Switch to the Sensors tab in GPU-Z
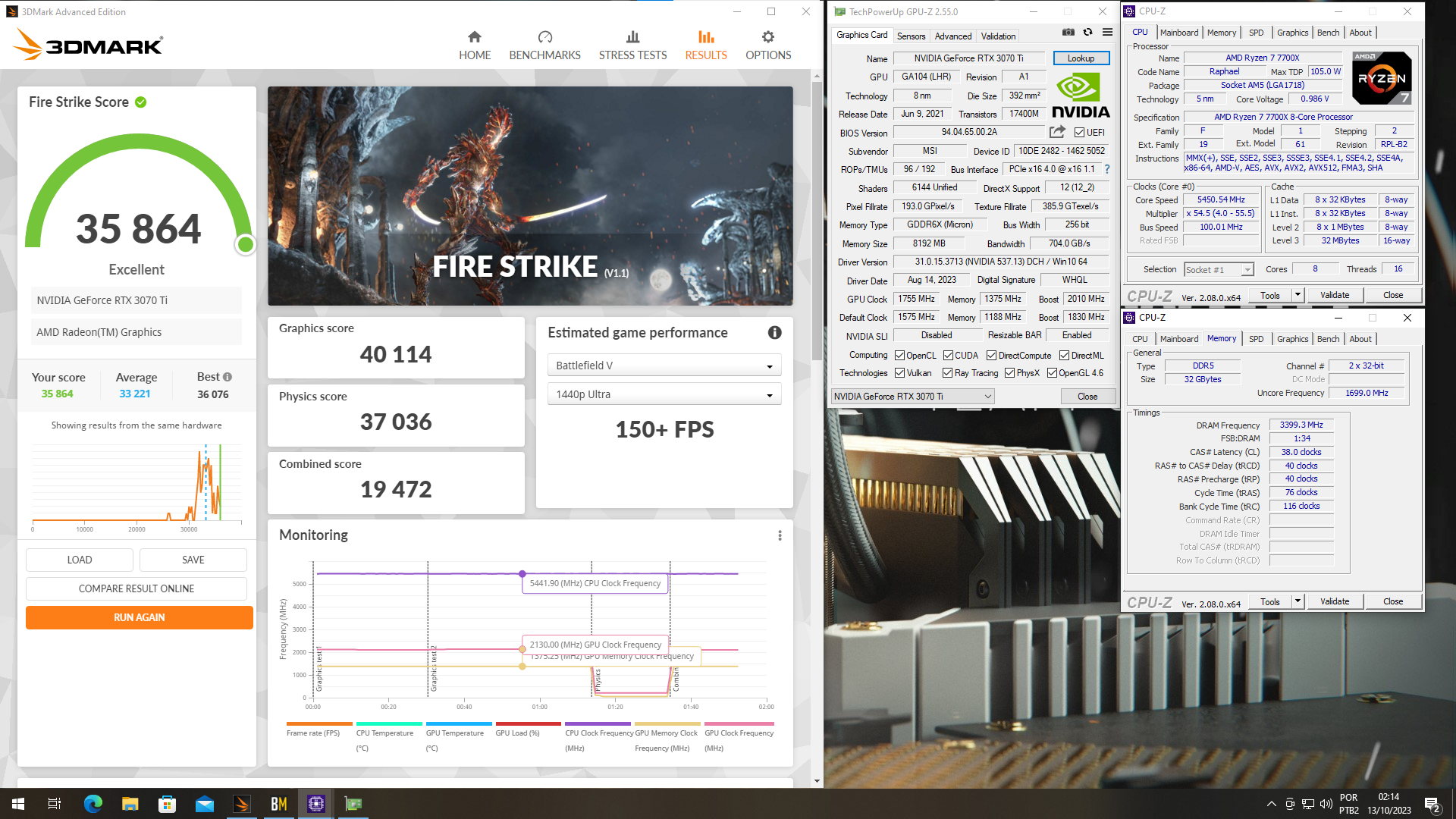Image resolution: width=1456 pixels, height=819 pixels. 911,36
